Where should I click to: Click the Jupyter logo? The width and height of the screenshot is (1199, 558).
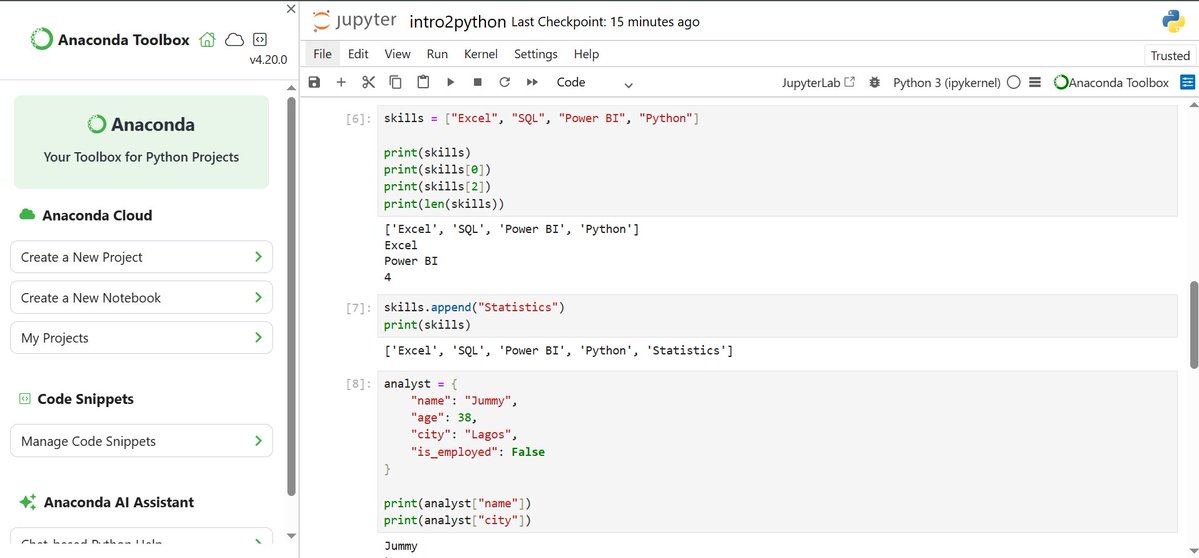356,21
